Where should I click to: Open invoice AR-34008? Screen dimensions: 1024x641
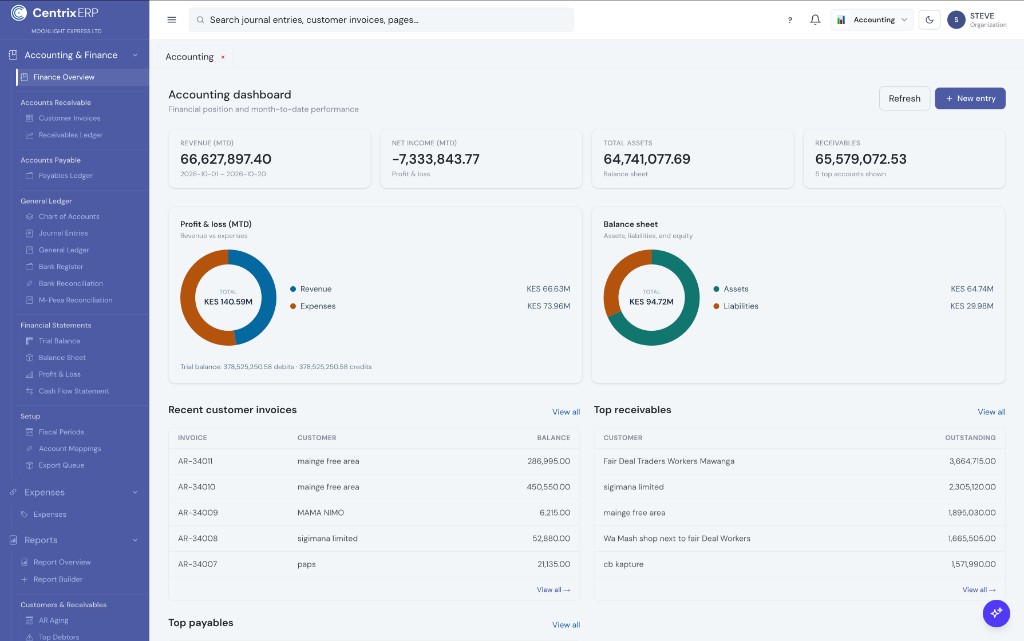coord(198,539)
